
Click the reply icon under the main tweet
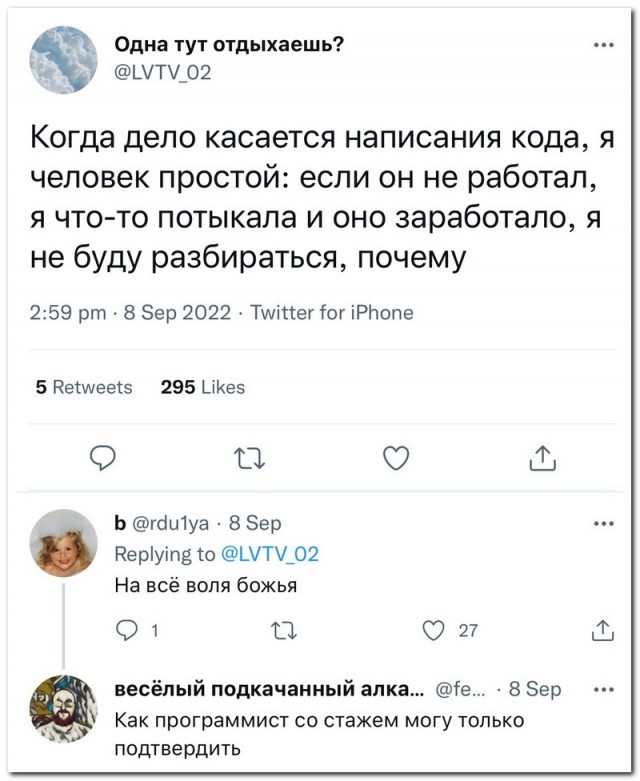click(105, 458)
